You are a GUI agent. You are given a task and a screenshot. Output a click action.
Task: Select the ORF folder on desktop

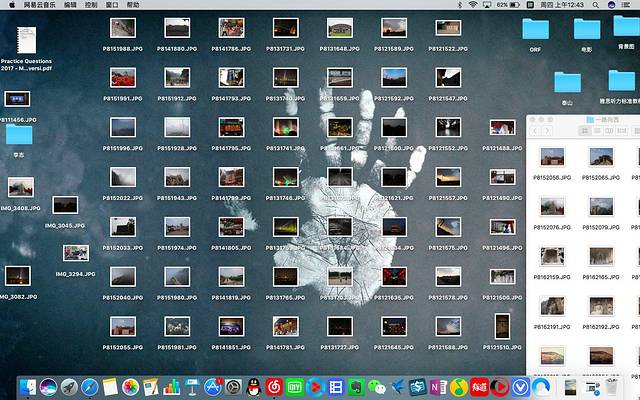(x=535, y=29)
